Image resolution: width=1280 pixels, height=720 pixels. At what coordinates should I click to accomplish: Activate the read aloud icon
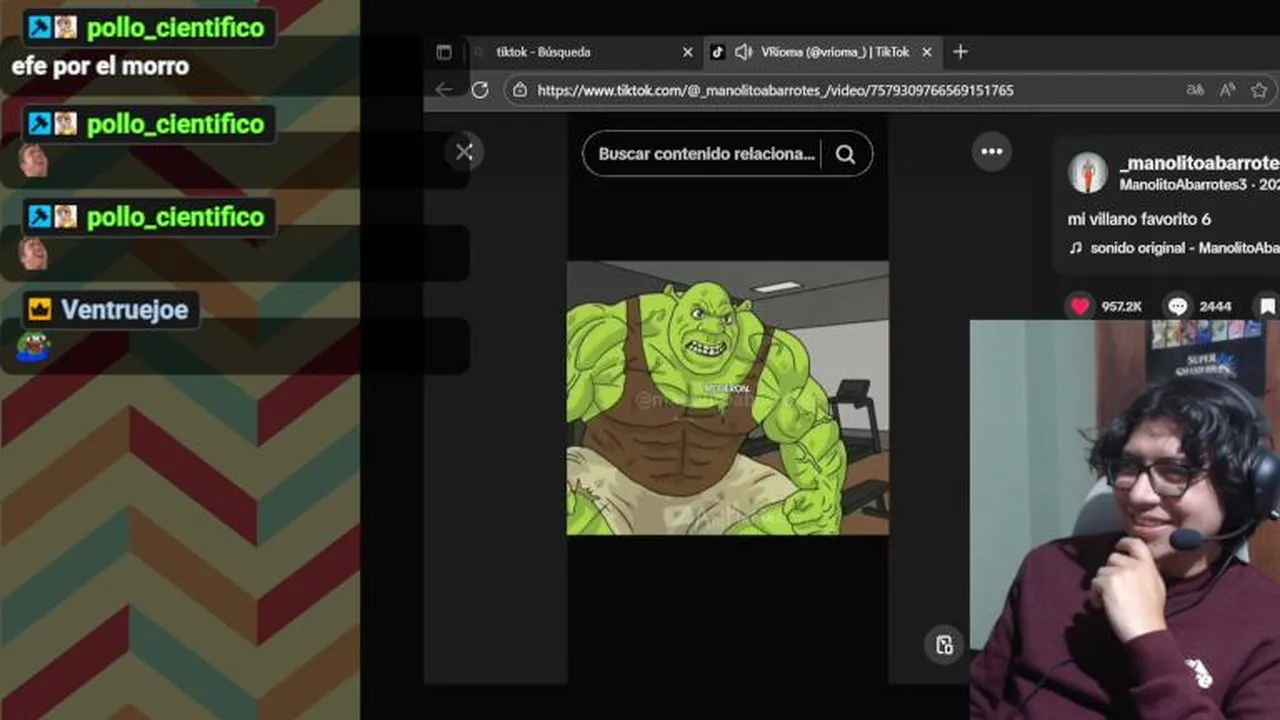pos(1228,90)
